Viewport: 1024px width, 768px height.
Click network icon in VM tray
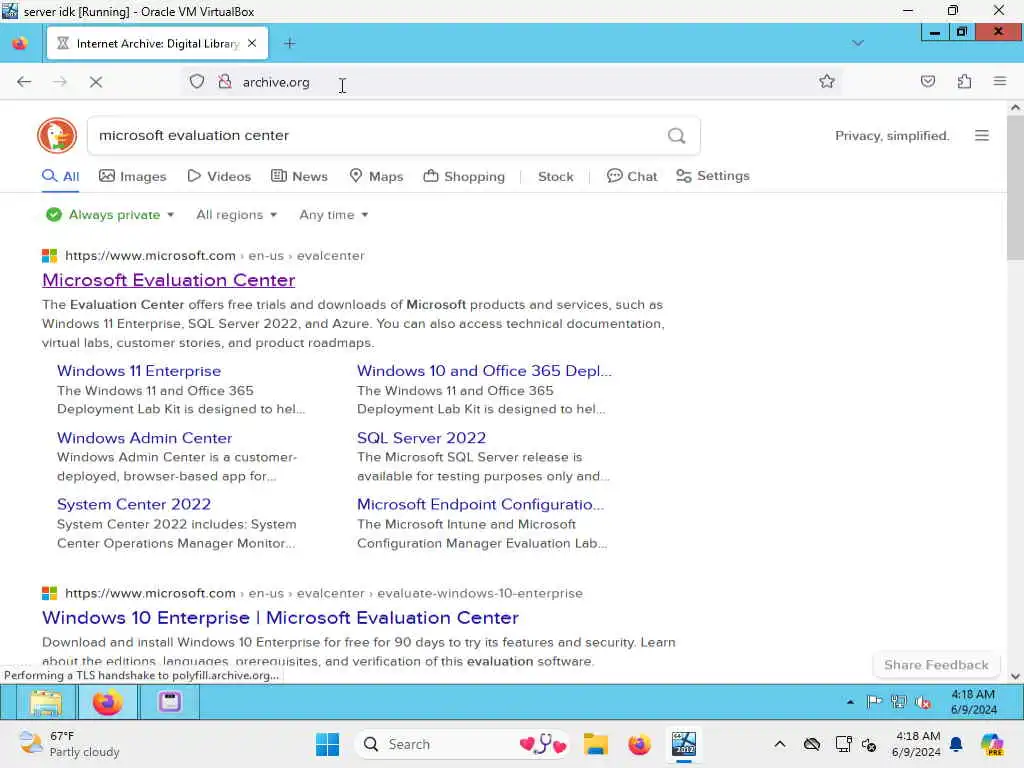click(899, 702)
